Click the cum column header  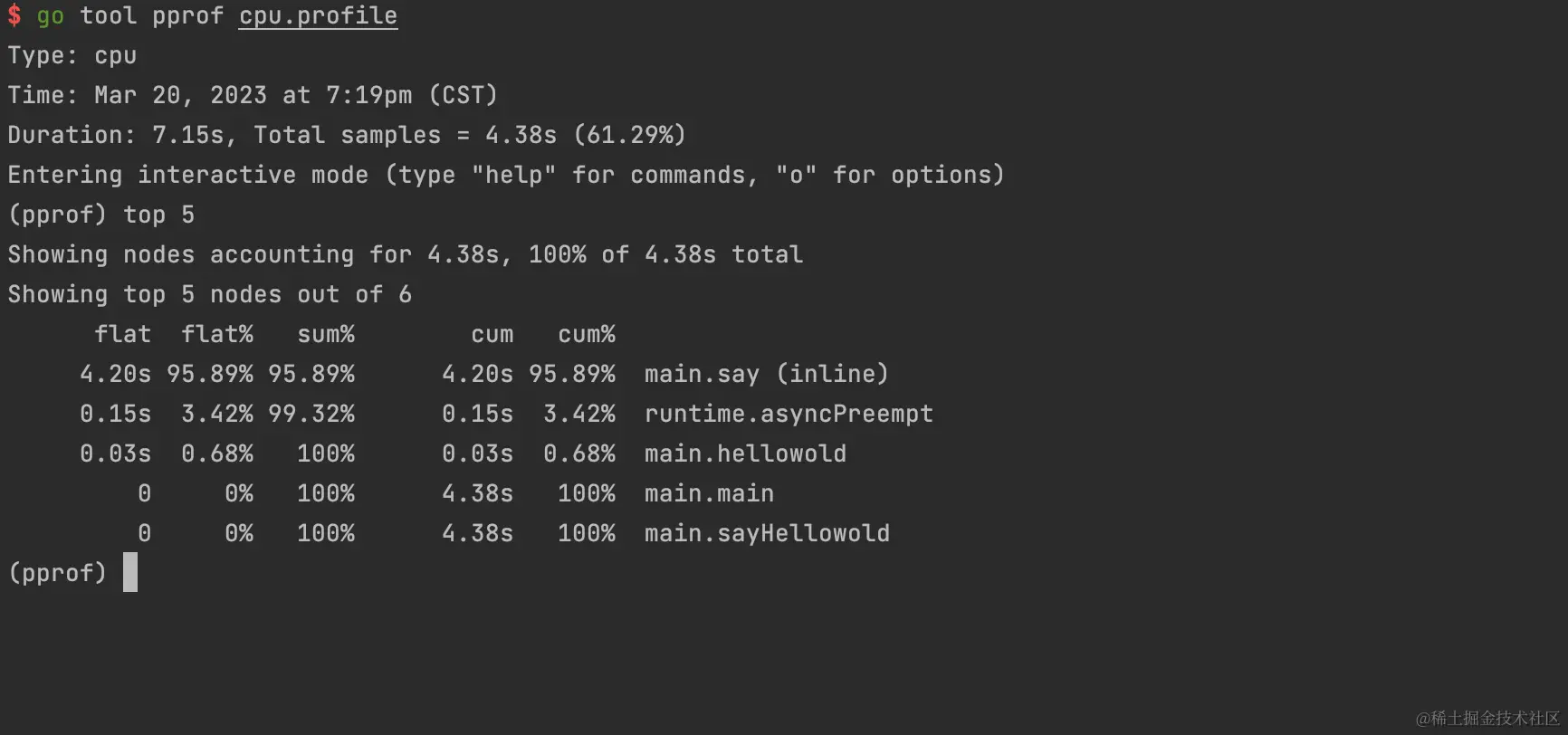(492, 334)
